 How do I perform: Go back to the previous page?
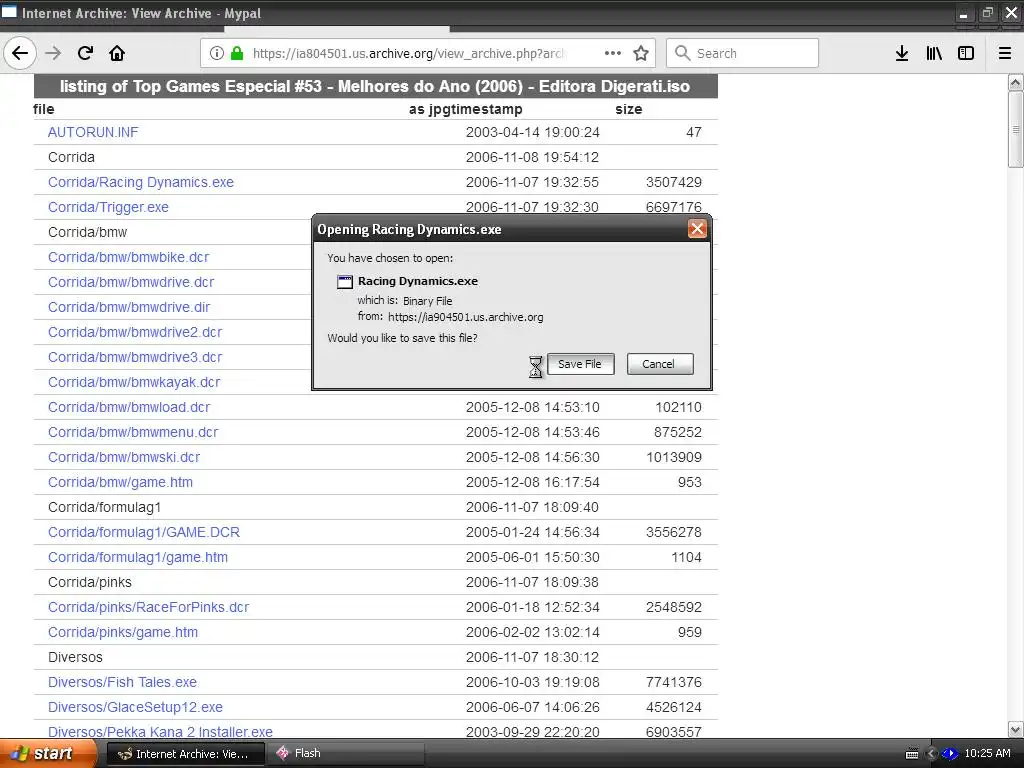pos(20,53)
